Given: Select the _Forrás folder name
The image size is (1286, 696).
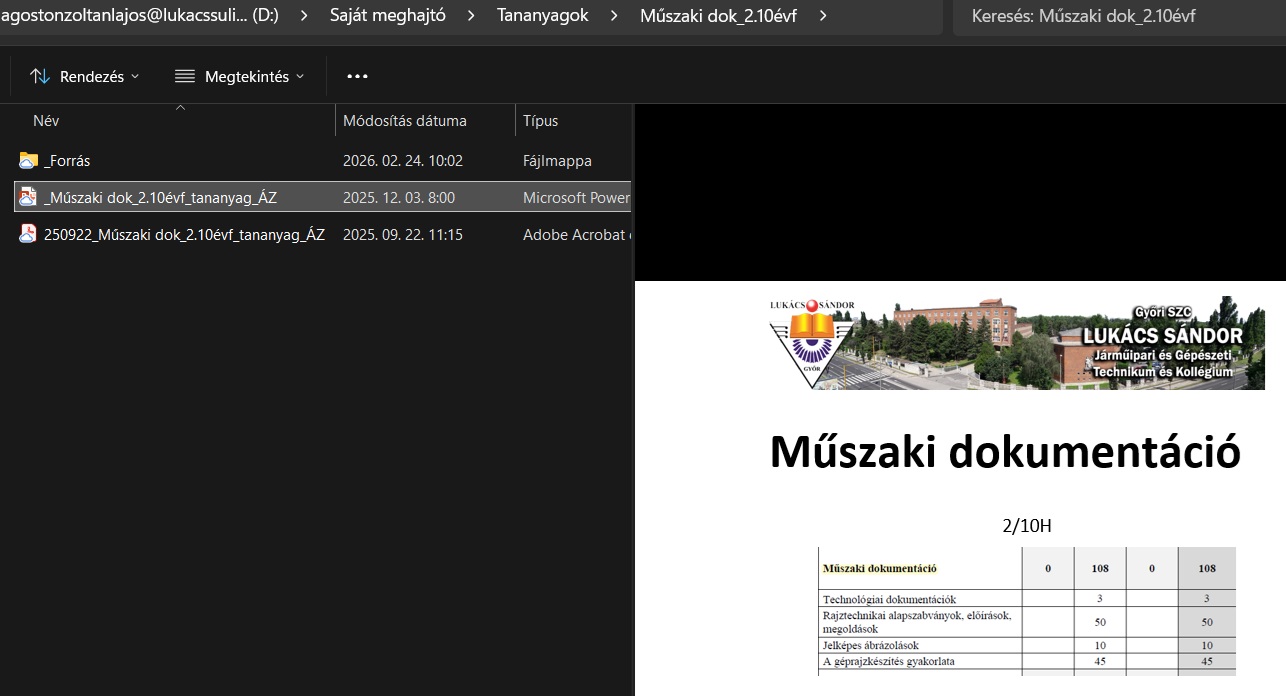Looking at the screenshot, I should coord(67,160).
